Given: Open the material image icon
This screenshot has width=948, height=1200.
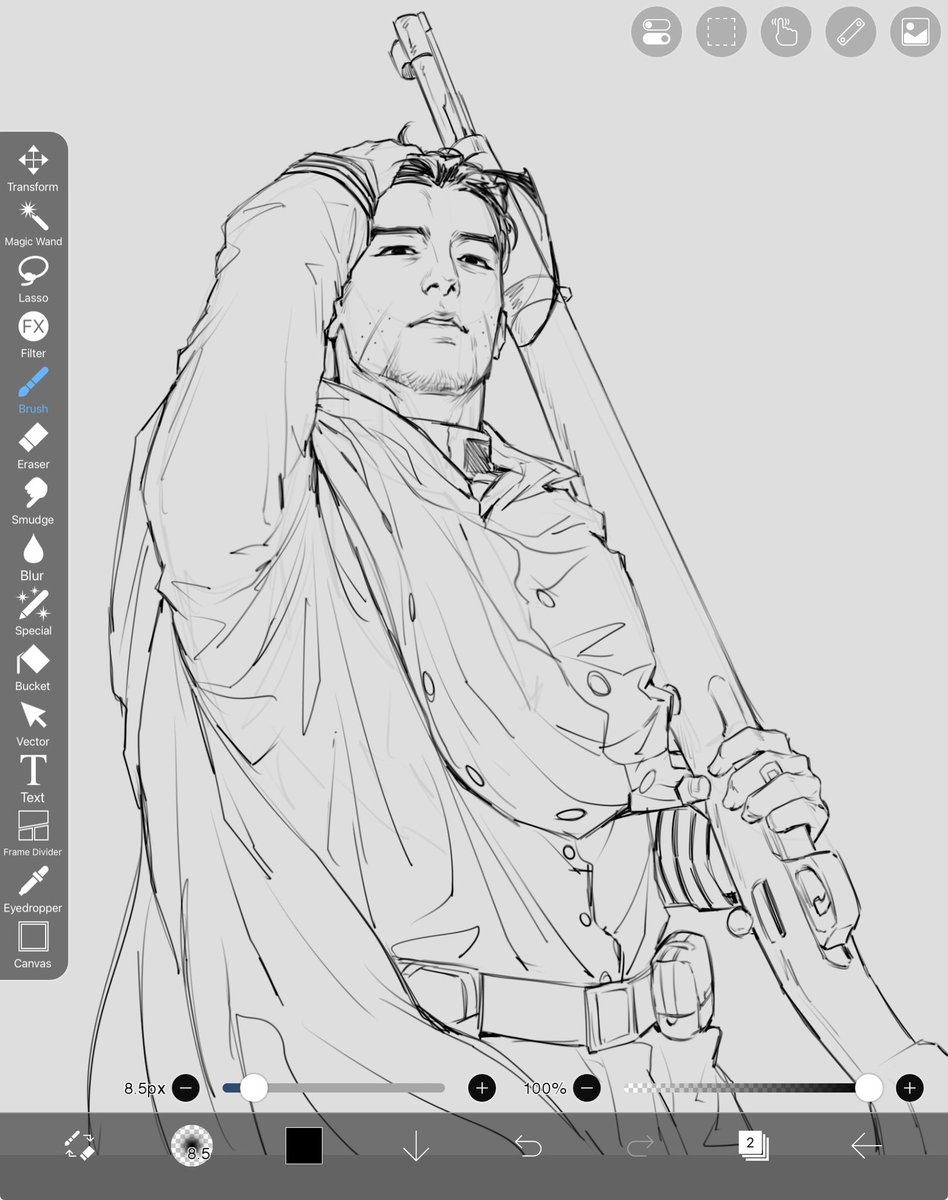Looking at the screenshot, I should point(915,32).
